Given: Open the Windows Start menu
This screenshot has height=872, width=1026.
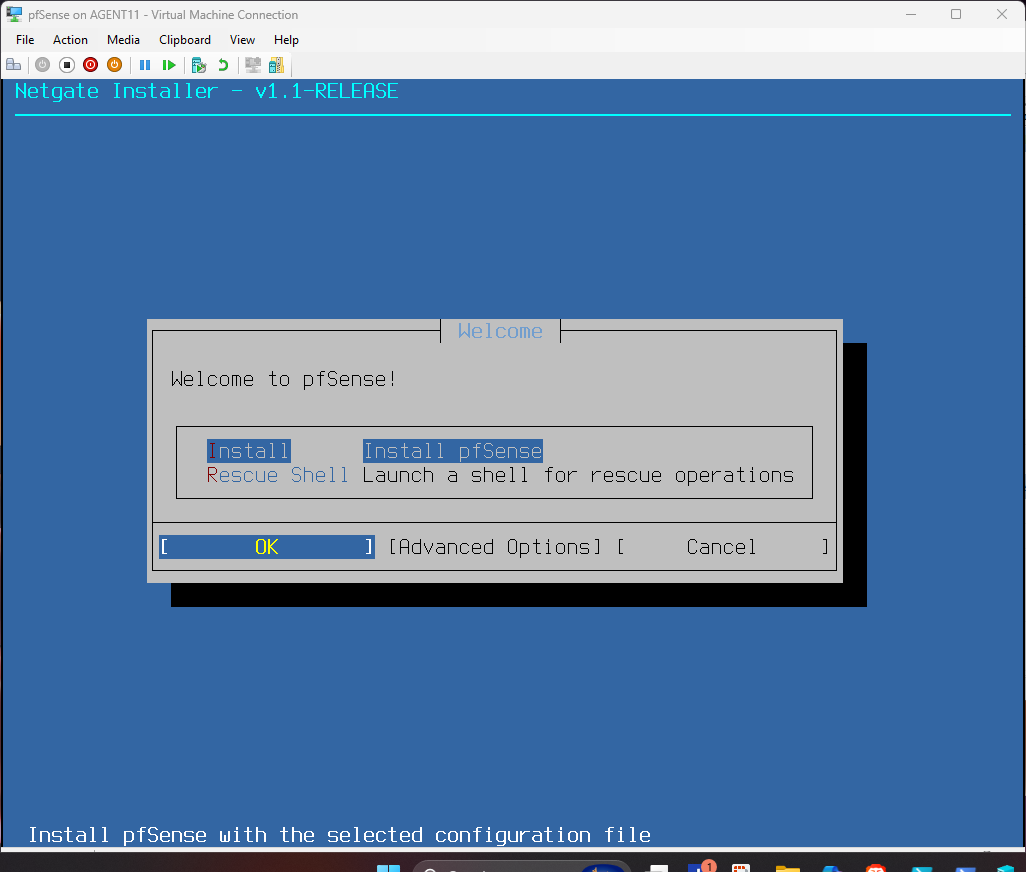Looking at the screenshot, I should 388,865.
